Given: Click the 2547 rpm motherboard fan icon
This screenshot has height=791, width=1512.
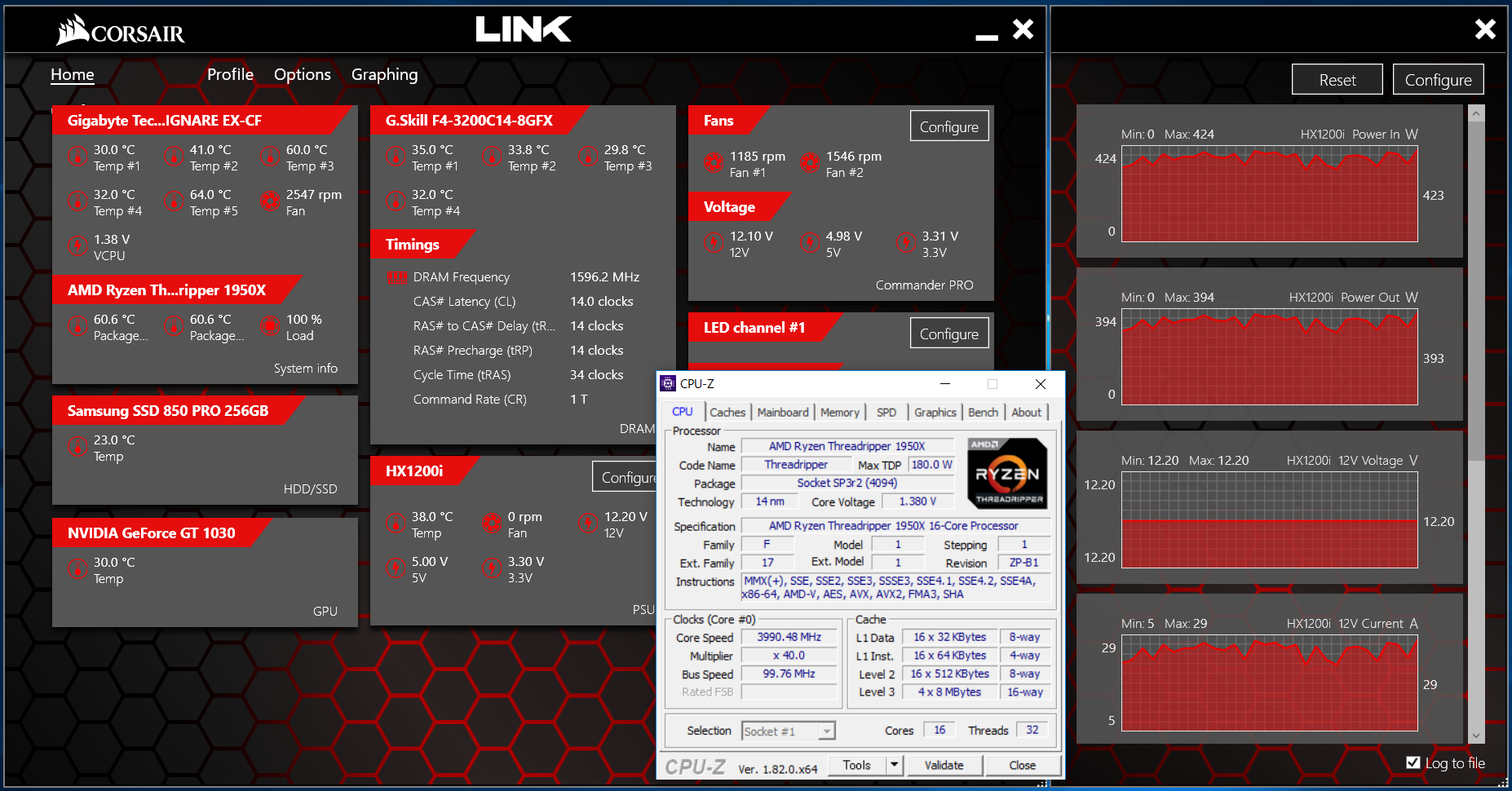Looking at the screenshot, I should 270,201.
